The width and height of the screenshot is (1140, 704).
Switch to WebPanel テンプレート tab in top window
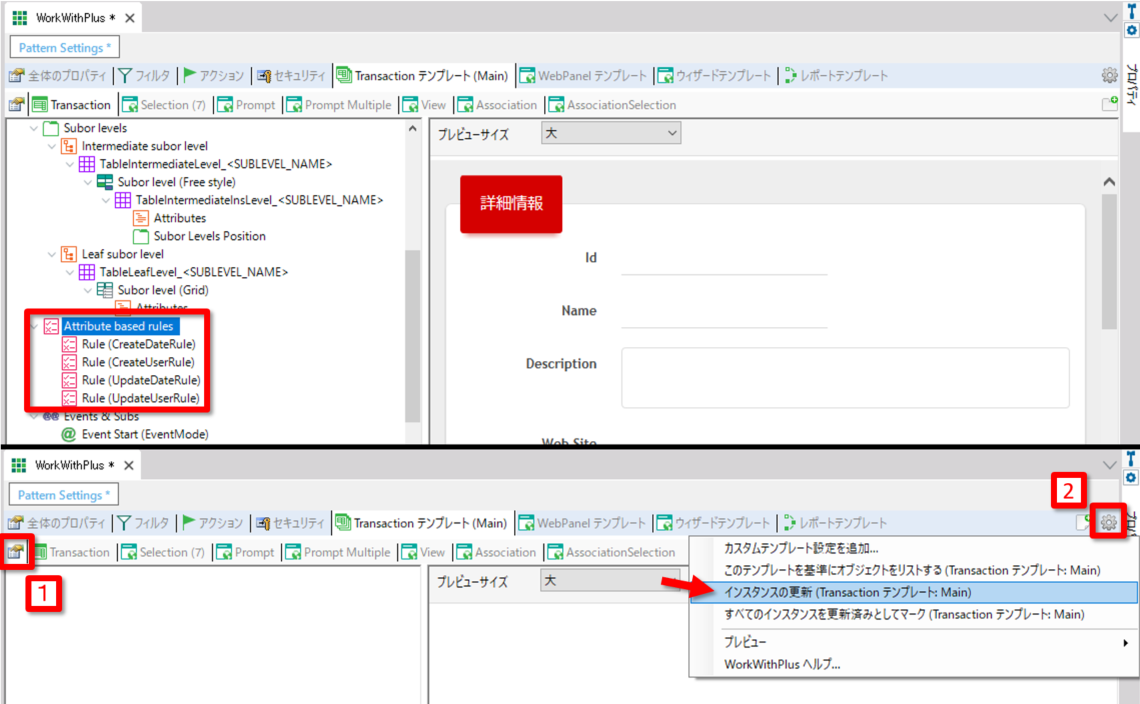pyautogui.click(x=583, y=76)
